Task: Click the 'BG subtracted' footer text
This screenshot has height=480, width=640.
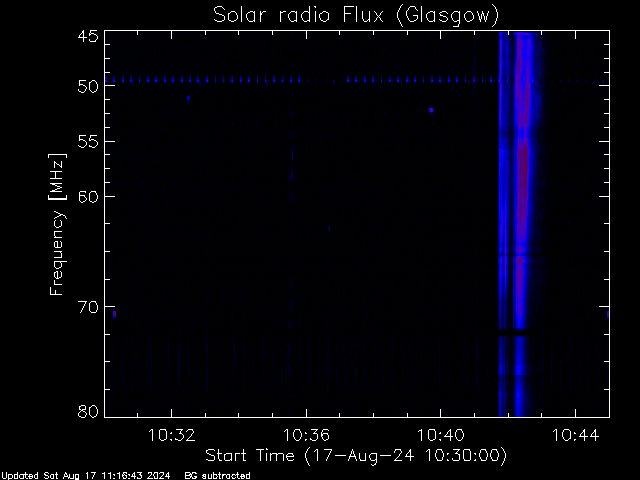Action: (x=217, y=476)
